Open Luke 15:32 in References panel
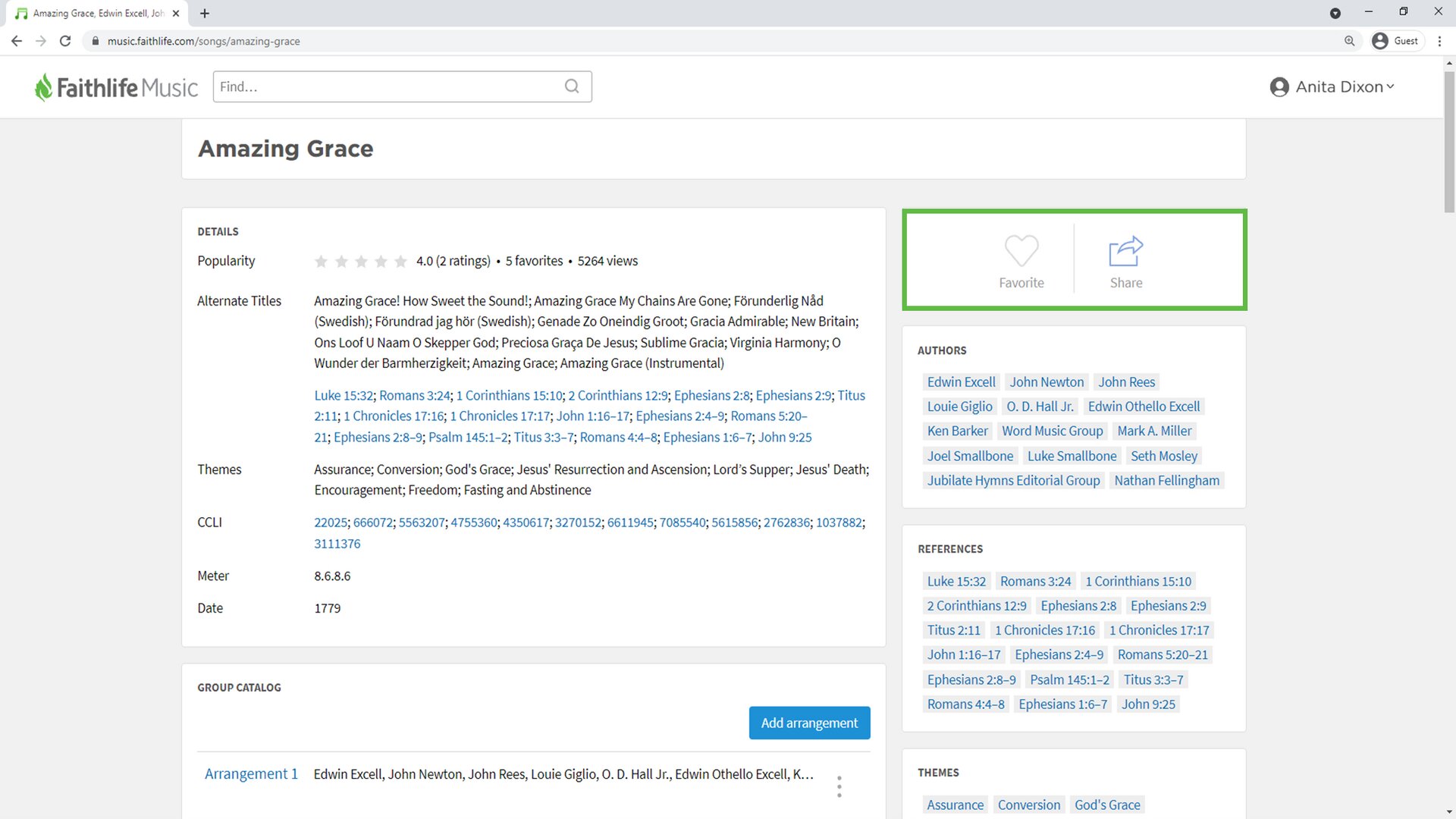 coord(956,581)
